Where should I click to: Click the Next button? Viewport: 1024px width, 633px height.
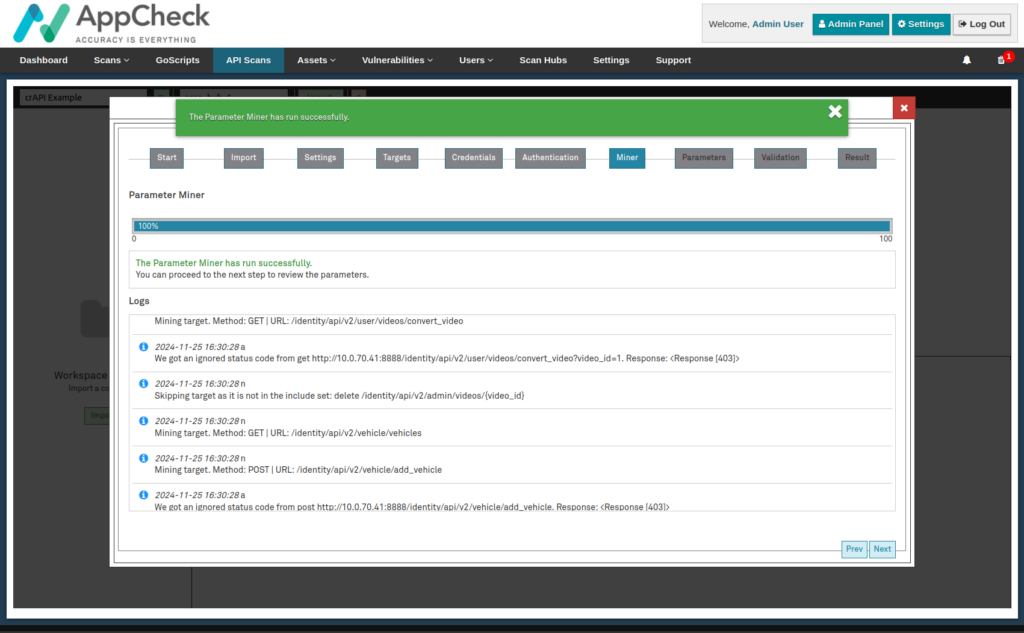point(882,549)
